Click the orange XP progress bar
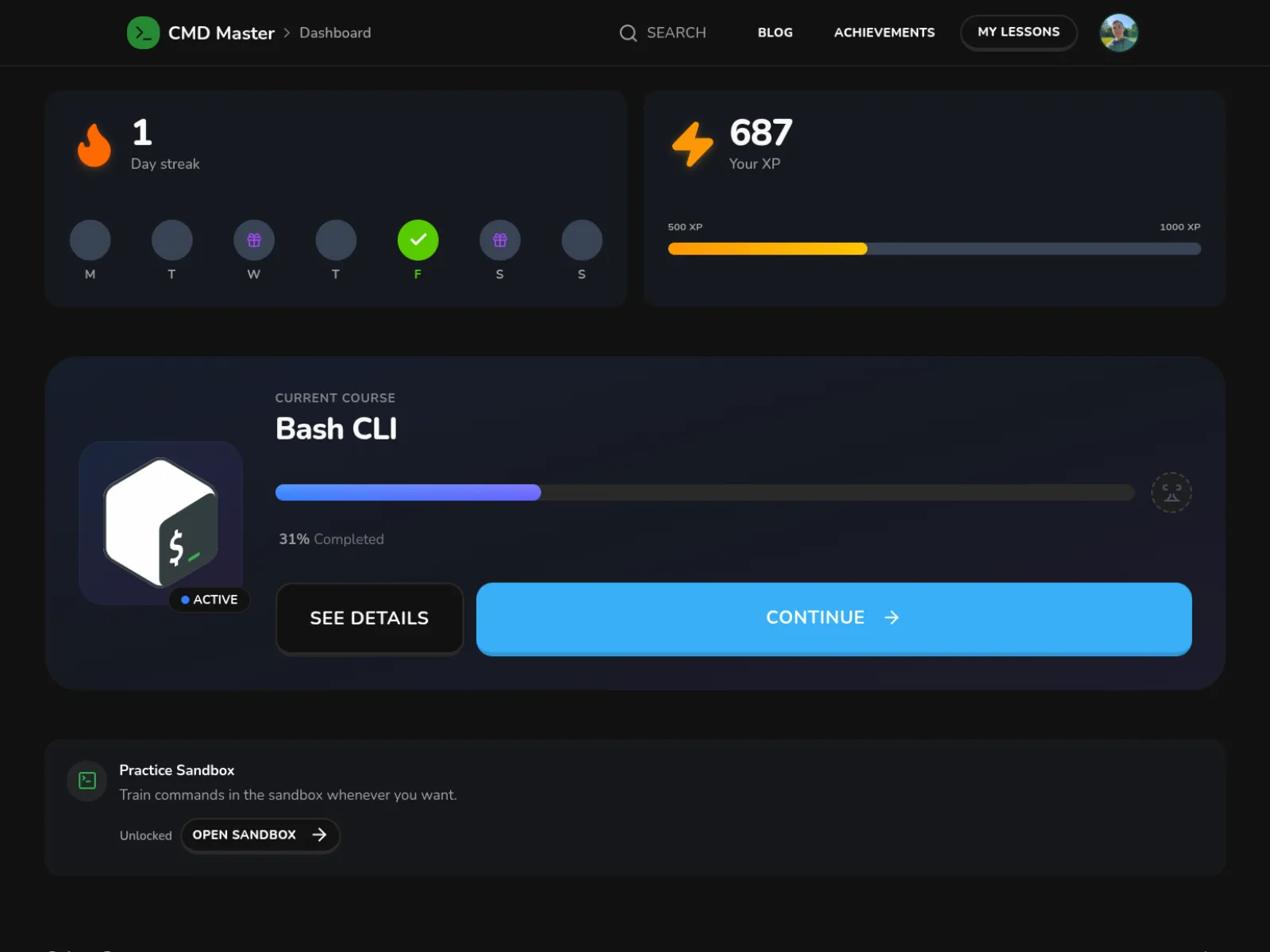The height and width of the screenshot is (952, 1270). click(x=768, y=249)
